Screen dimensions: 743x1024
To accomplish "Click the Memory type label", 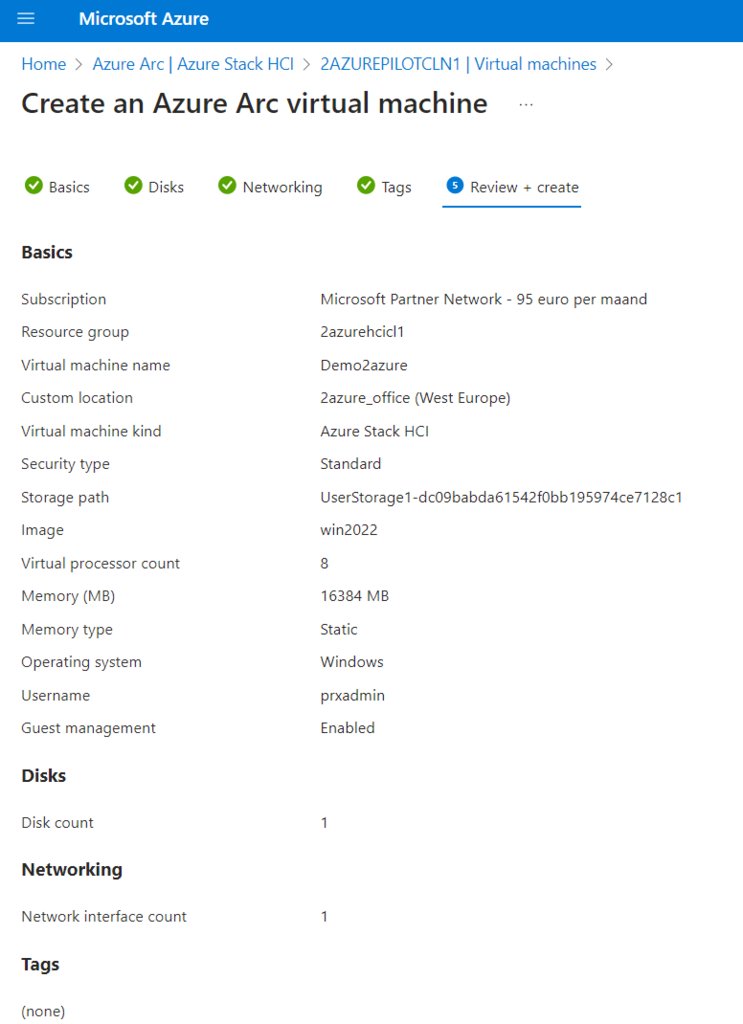I will click(67, 630).
